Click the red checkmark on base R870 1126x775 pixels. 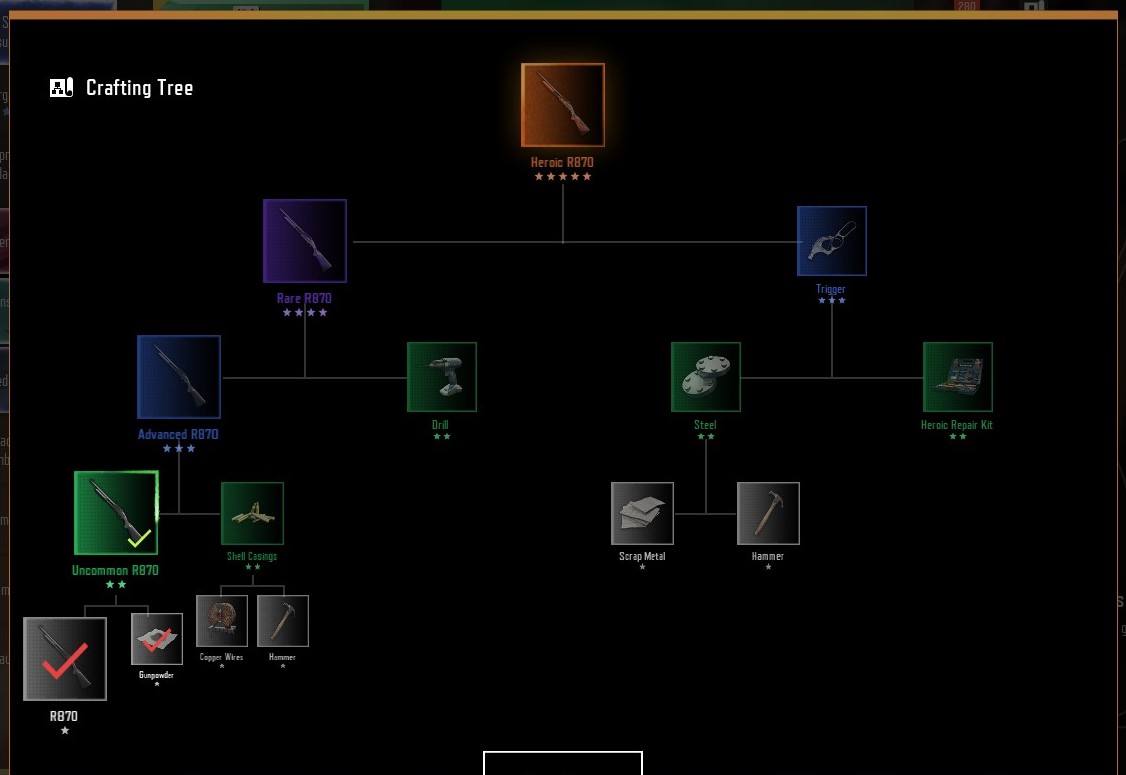pos(65,660)
